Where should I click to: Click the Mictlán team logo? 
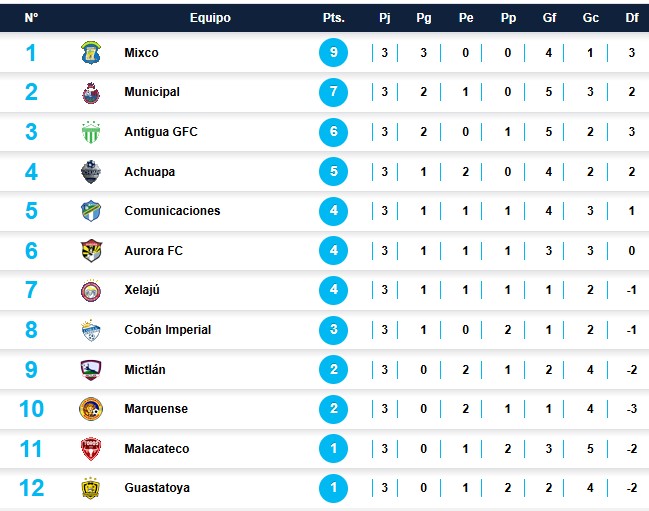coord(91,370)
